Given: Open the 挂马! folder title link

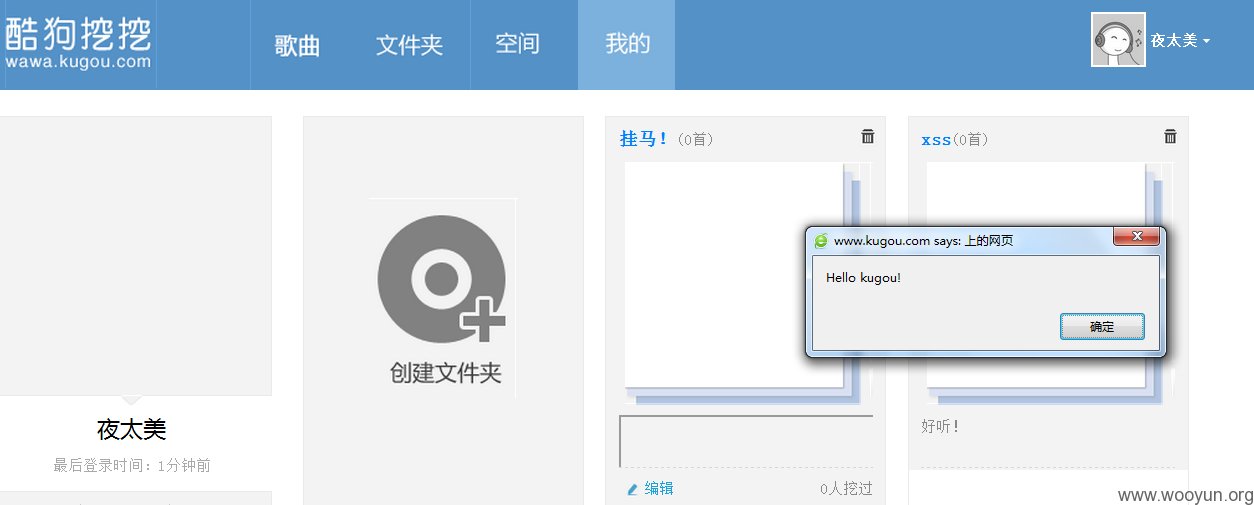Looking at the screenshot, I should (x=643, y=139).
